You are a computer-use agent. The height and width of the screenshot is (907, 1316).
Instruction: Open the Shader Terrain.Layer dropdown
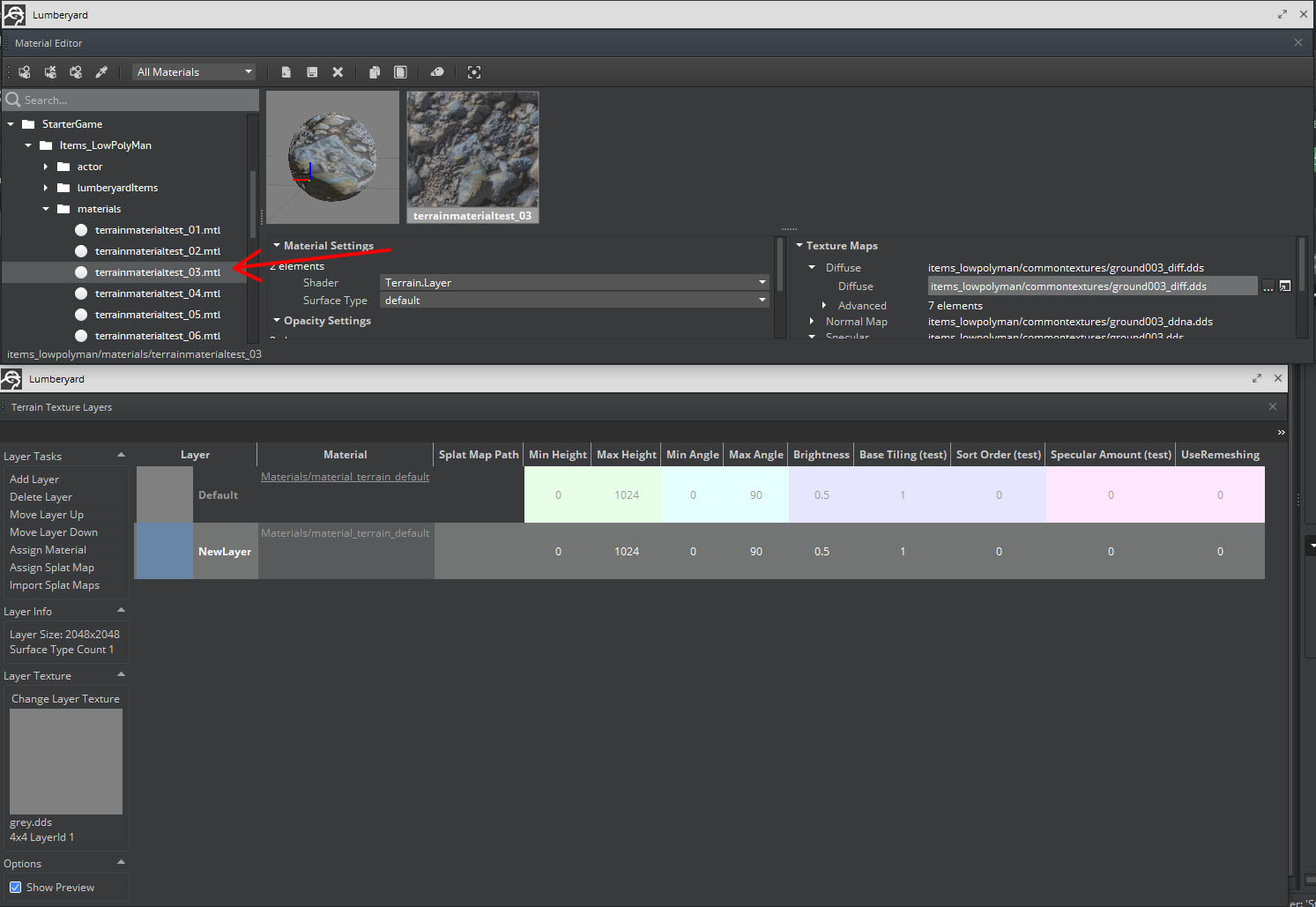[575, 283]
